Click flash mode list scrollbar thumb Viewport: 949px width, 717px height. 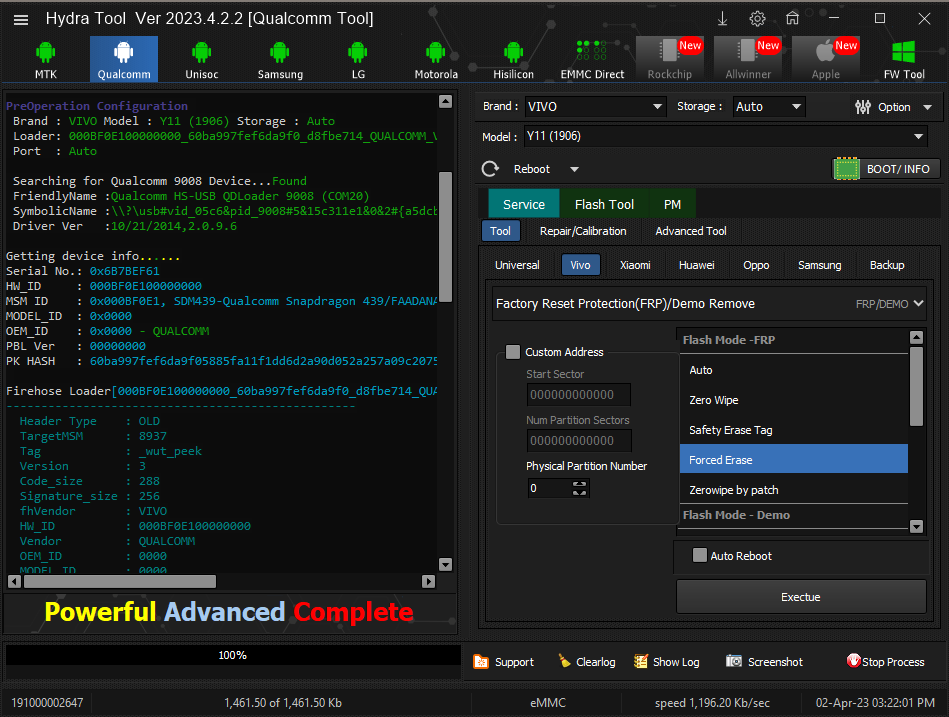click(x=916, y=386)
